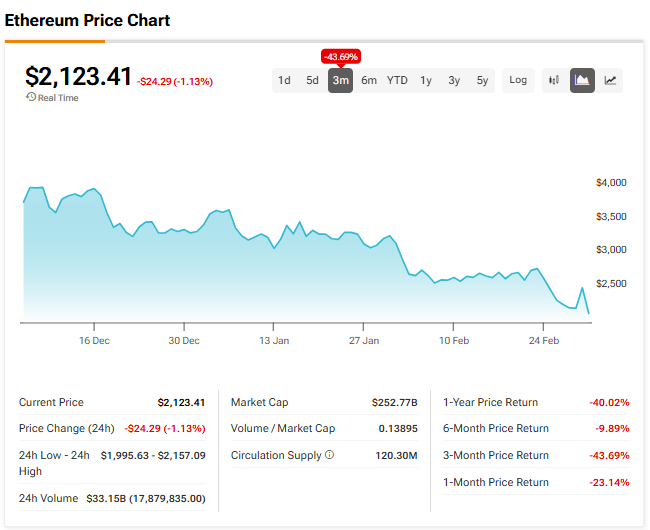Click the Circulation Supply value 120.30M

coord(396,455)
